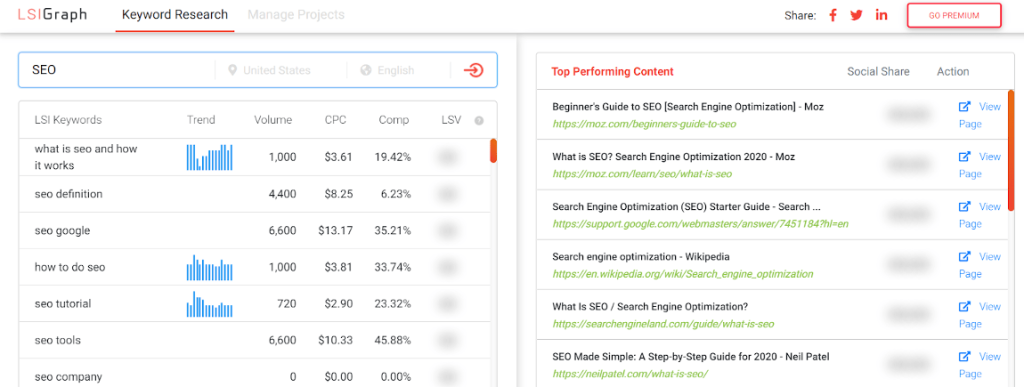
Task: Sort by Volume column header
Action: [x=273, y=120]
